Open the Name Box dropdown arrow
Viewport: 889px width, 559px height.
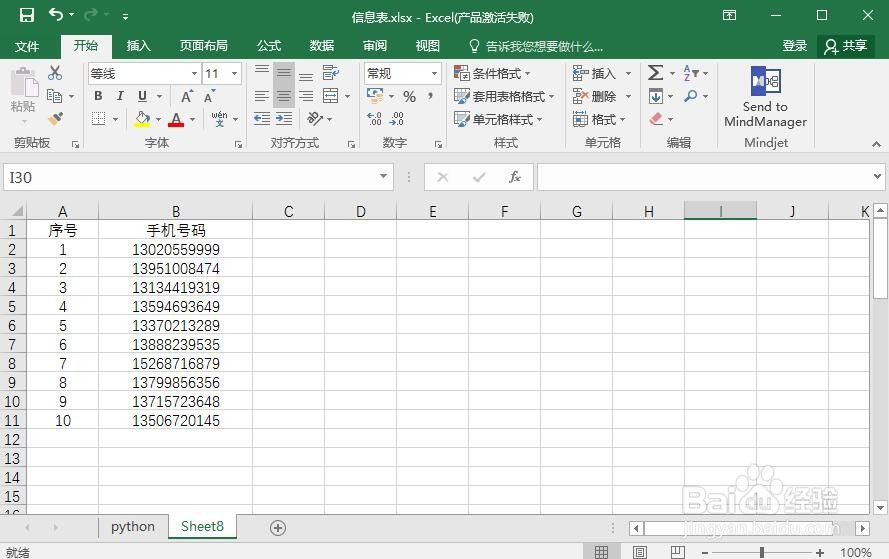383,176
